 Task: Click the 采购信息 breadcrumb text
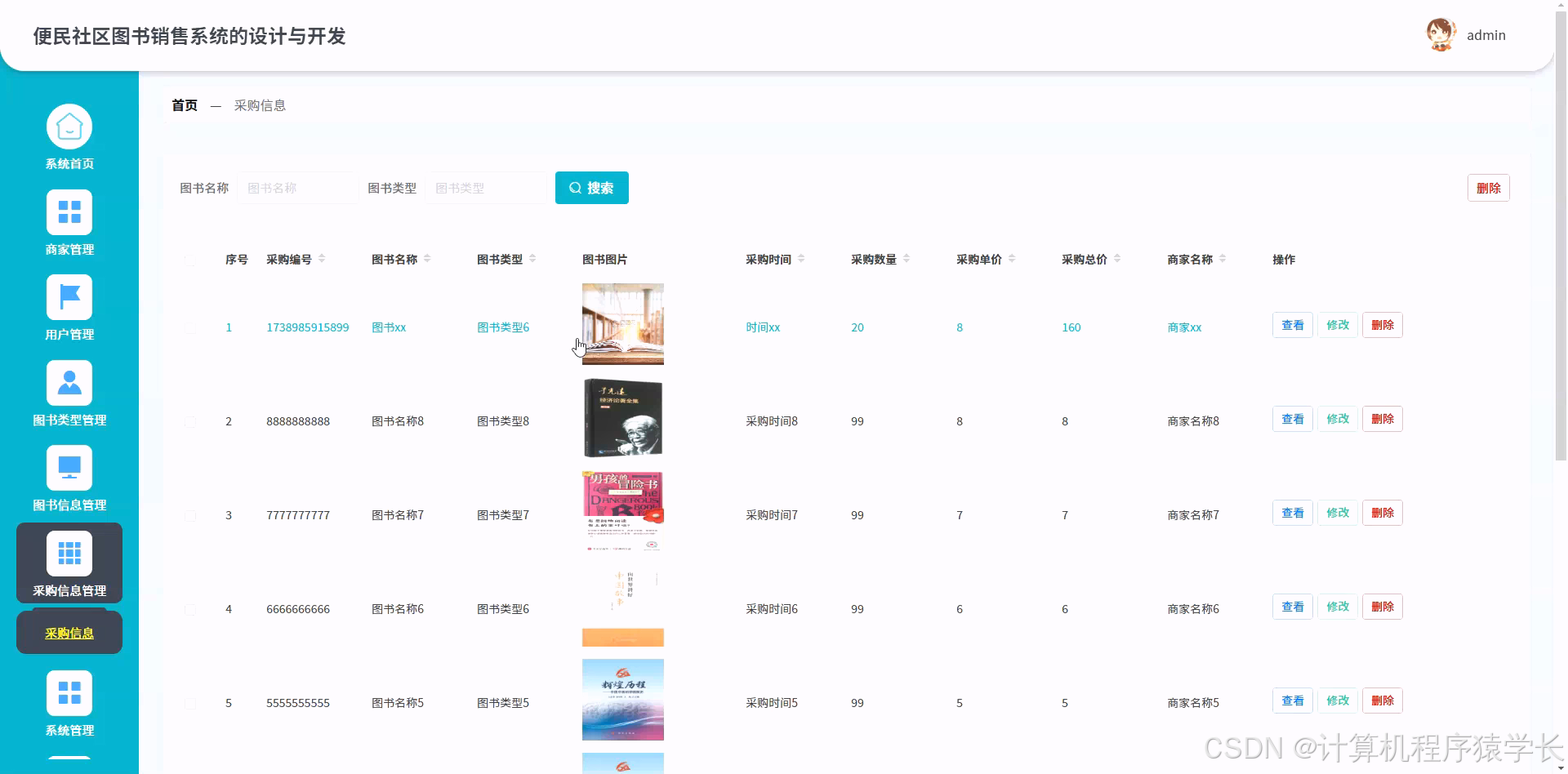(x=260, y=105)
